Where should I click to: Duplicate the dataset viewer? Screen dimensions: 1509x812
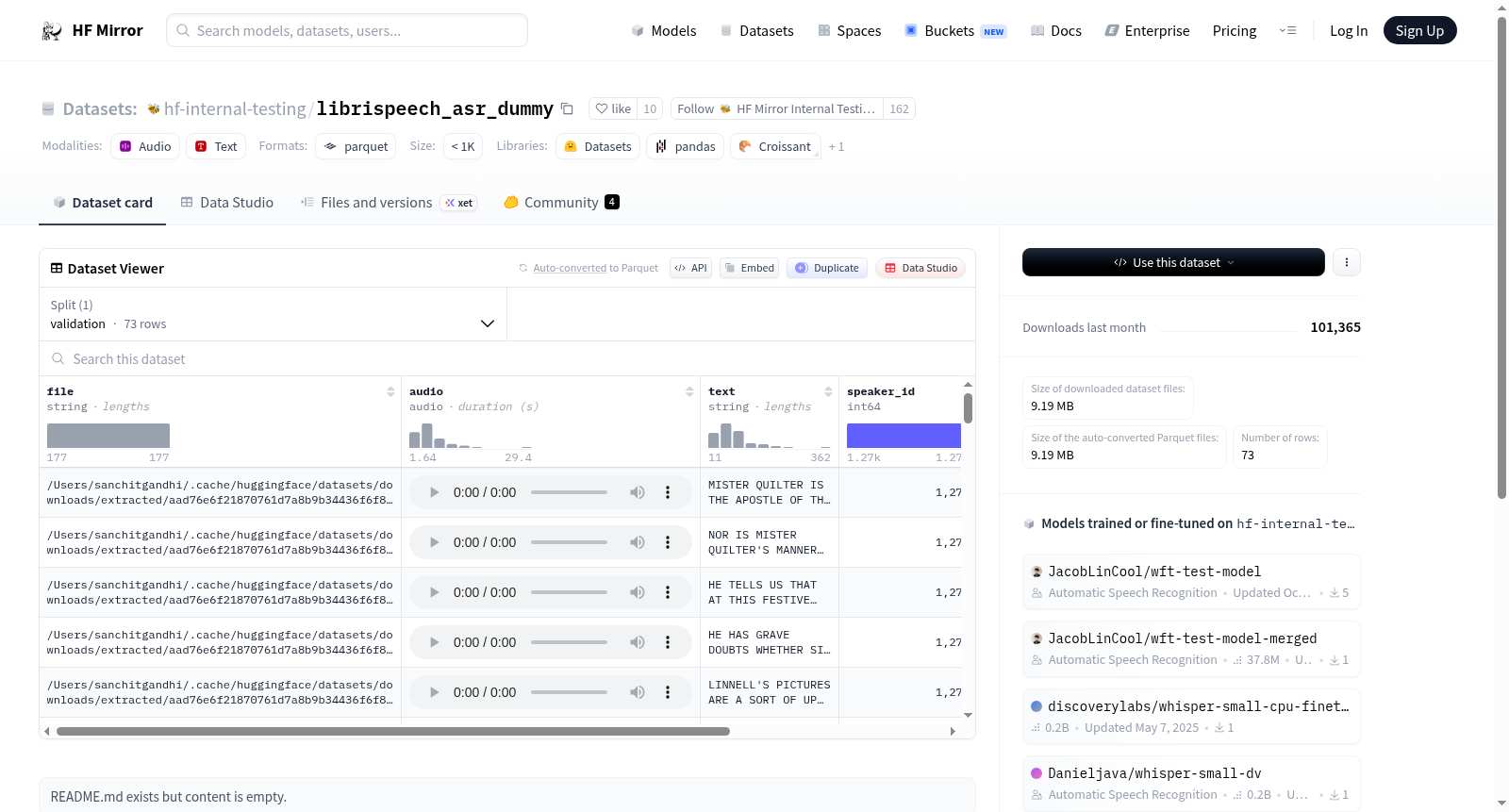(x=827, y=268)
